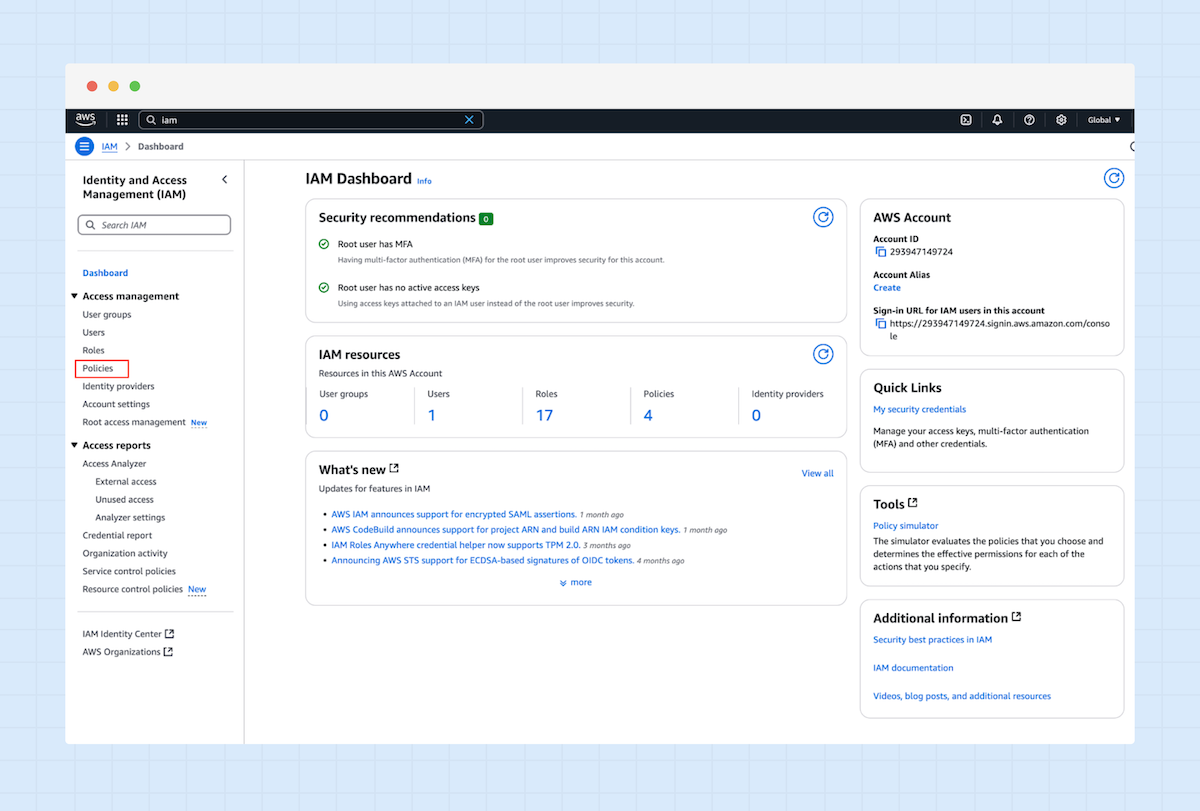Click the Search IAM input field
Screen dimensions: 1200x811
(154, 225)
